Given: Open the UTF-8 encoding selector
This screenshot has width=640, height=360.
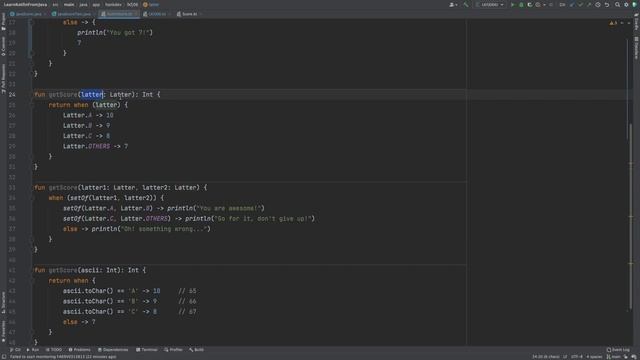Looking at the screenshot, I should pyautogui.click(x=577, y=357).
